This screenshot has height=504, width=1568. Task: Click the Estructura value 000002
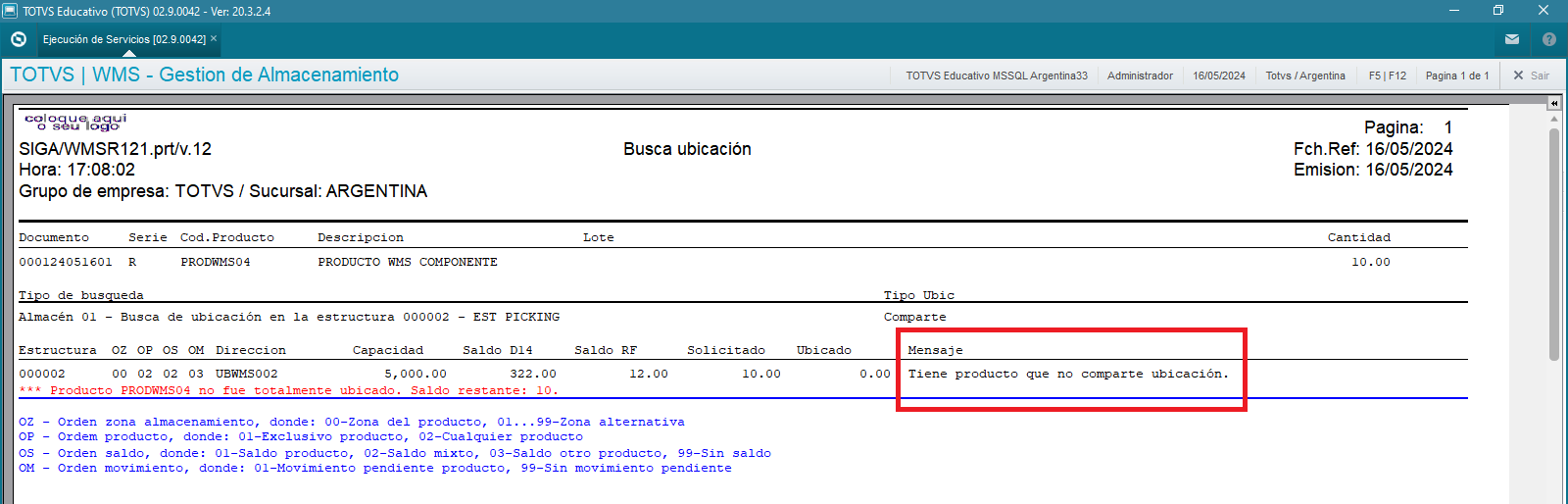click(x=42, y=374)
